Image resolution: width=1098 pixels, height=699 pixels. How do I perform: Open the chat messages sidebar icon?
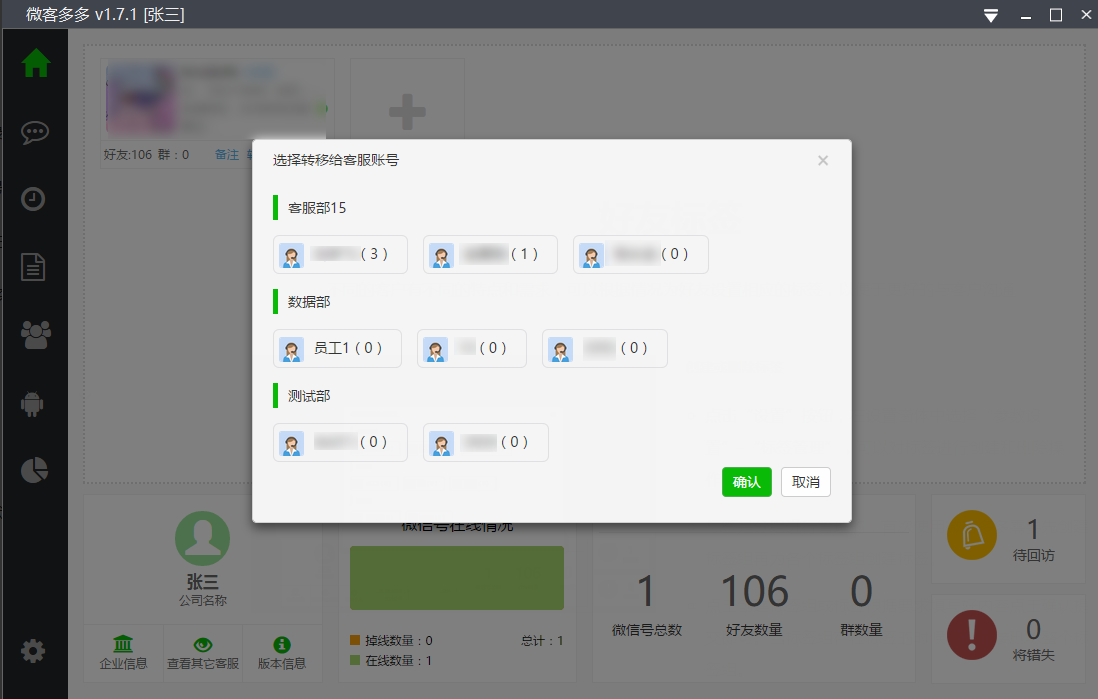[x=34, y=132]
